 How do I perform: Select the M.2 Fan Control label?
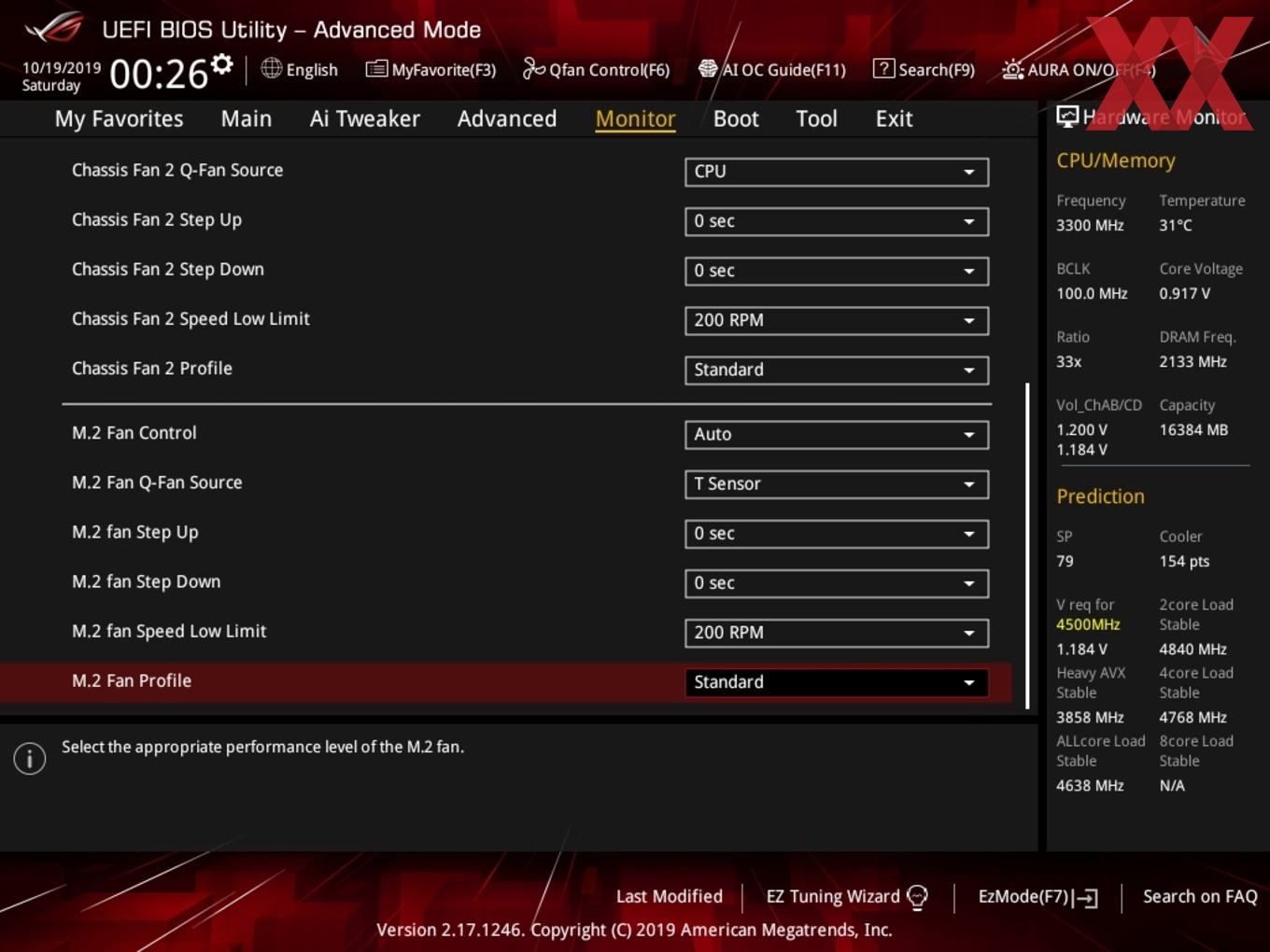[x=134, y=433]
